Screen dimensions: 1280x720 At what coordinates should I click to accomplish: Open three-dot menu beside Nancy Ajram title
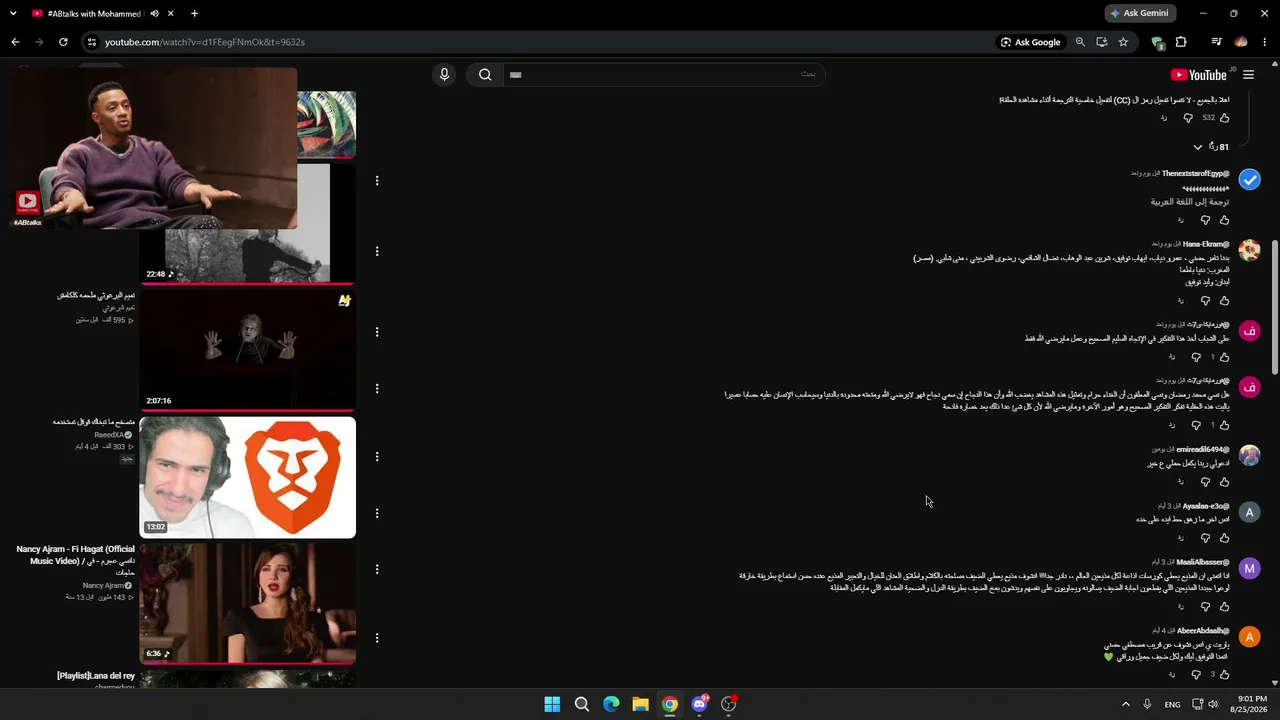[x=377, y=569]
